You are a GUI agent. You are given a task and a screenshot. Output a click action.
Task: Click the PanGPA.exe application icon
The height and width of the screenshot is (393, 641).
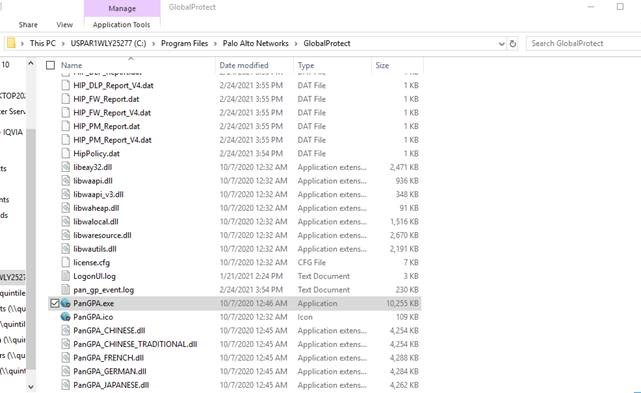(66, 303)
